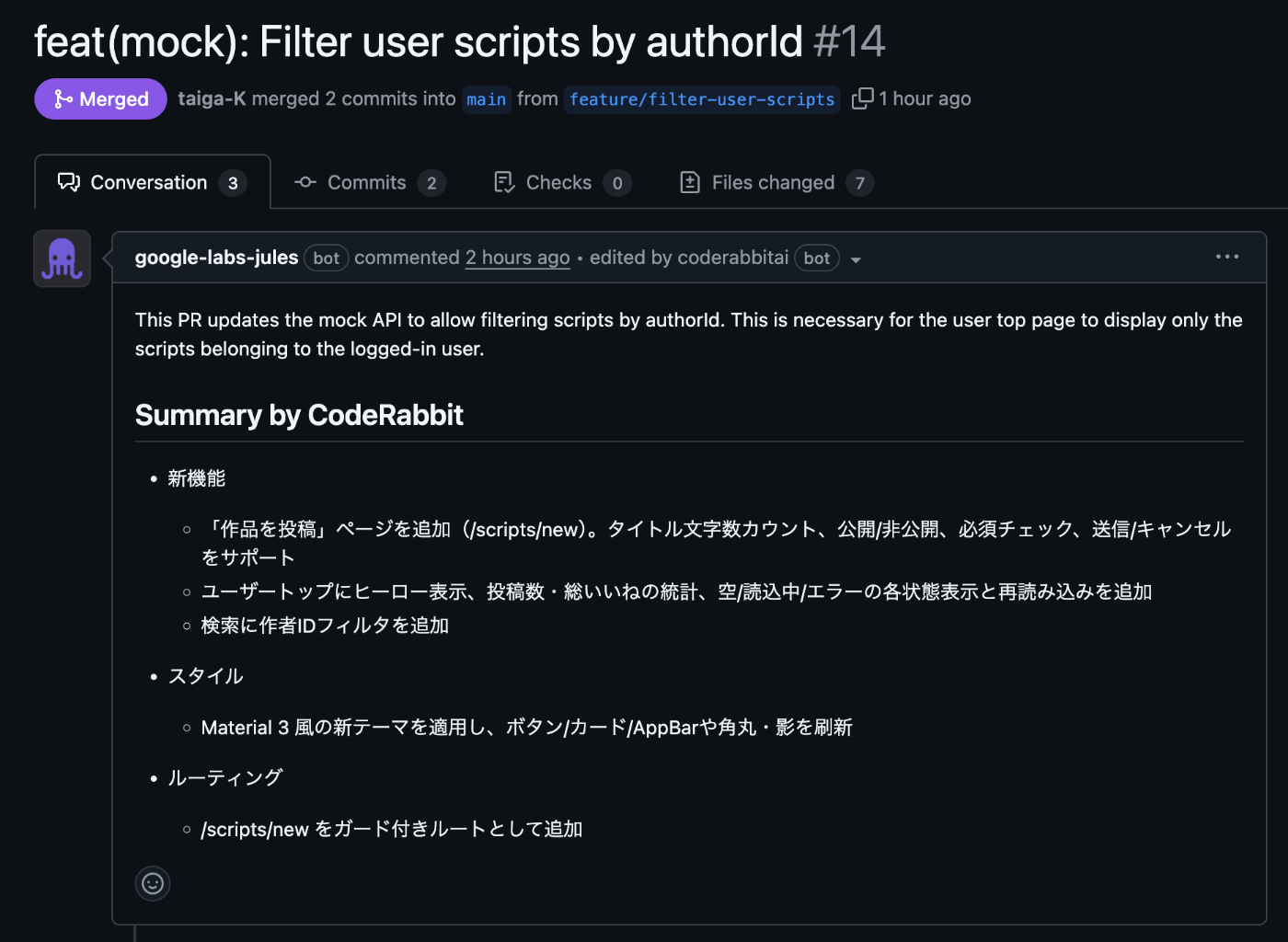Open the Files changed tab
This screenshot has height=942, width=1288.
click(776, 182)
